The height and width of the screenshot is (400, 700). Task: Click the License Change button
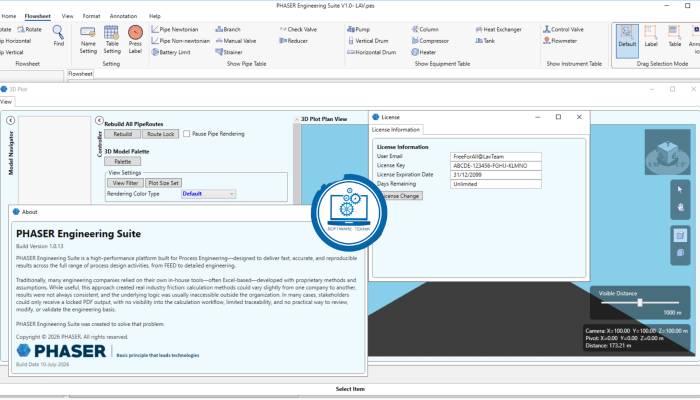point(400,196)
